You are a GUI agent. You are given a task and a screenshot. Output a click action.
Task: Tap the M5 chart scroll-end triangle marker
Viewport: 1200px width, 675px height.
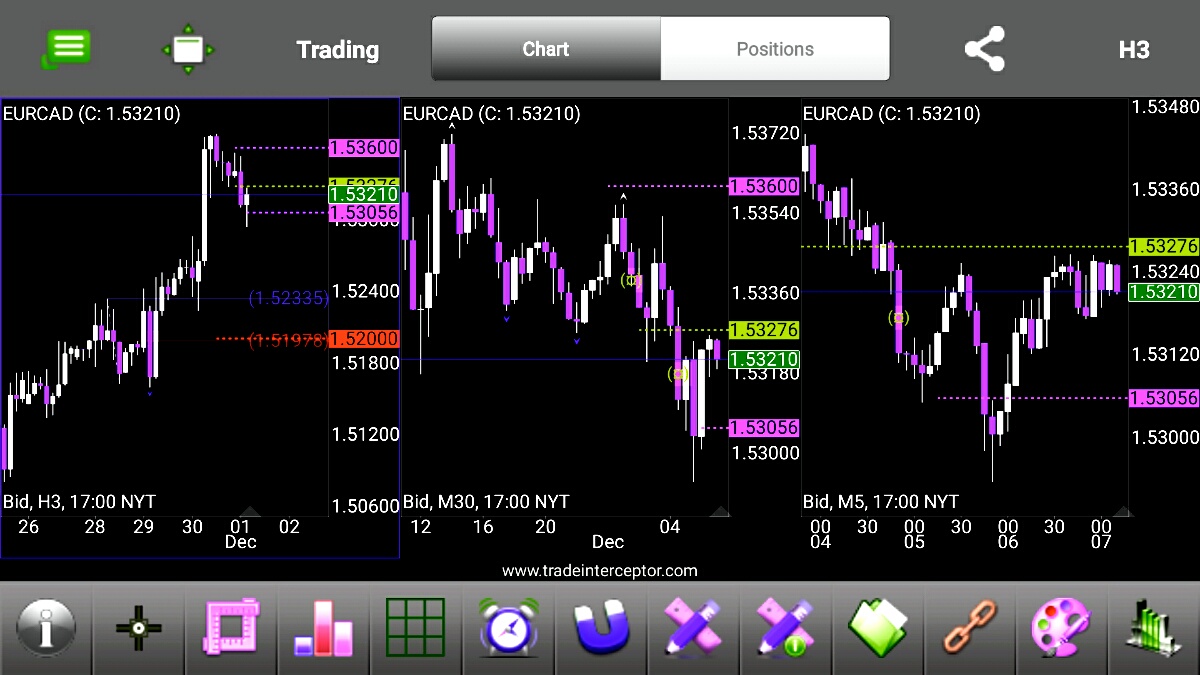1122,511
